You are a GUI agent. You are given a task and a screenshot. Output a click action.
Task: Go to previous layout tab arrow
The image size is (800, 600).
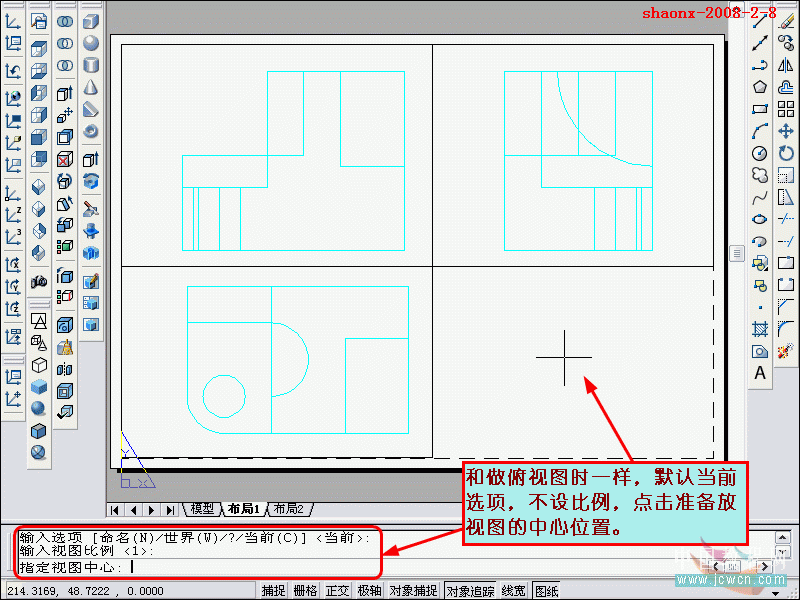(133, 510)
